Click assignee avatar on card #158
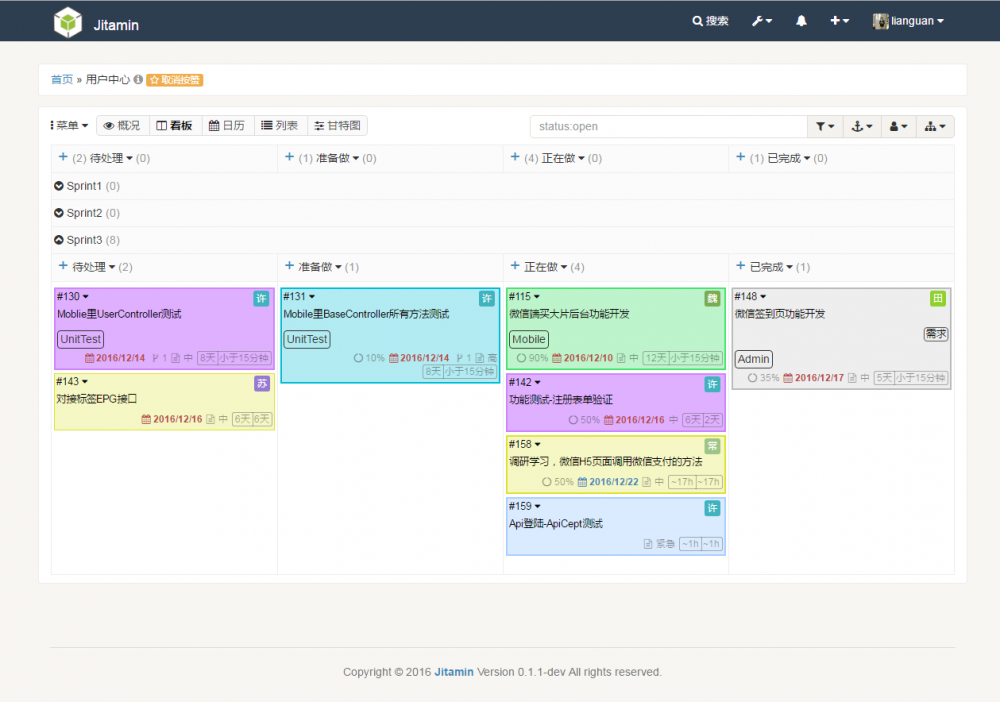 pyautogui.click(x=712, y=446)
